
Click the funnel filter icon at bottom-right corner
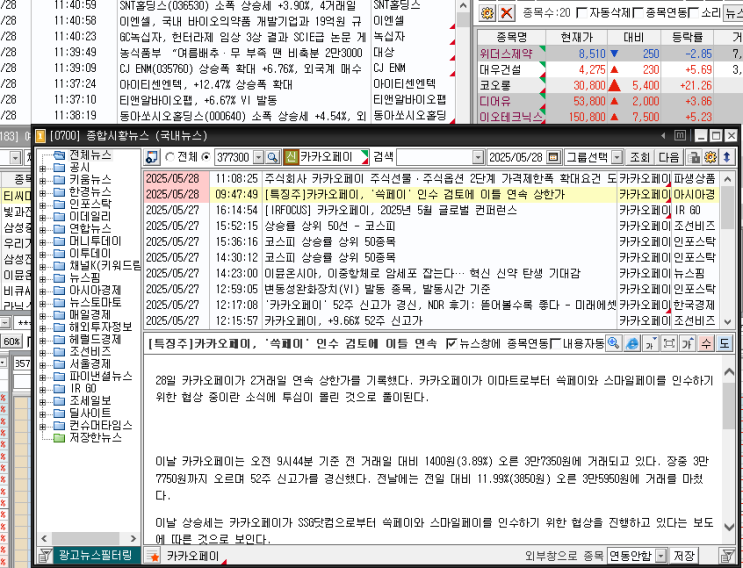coord(727,555)
